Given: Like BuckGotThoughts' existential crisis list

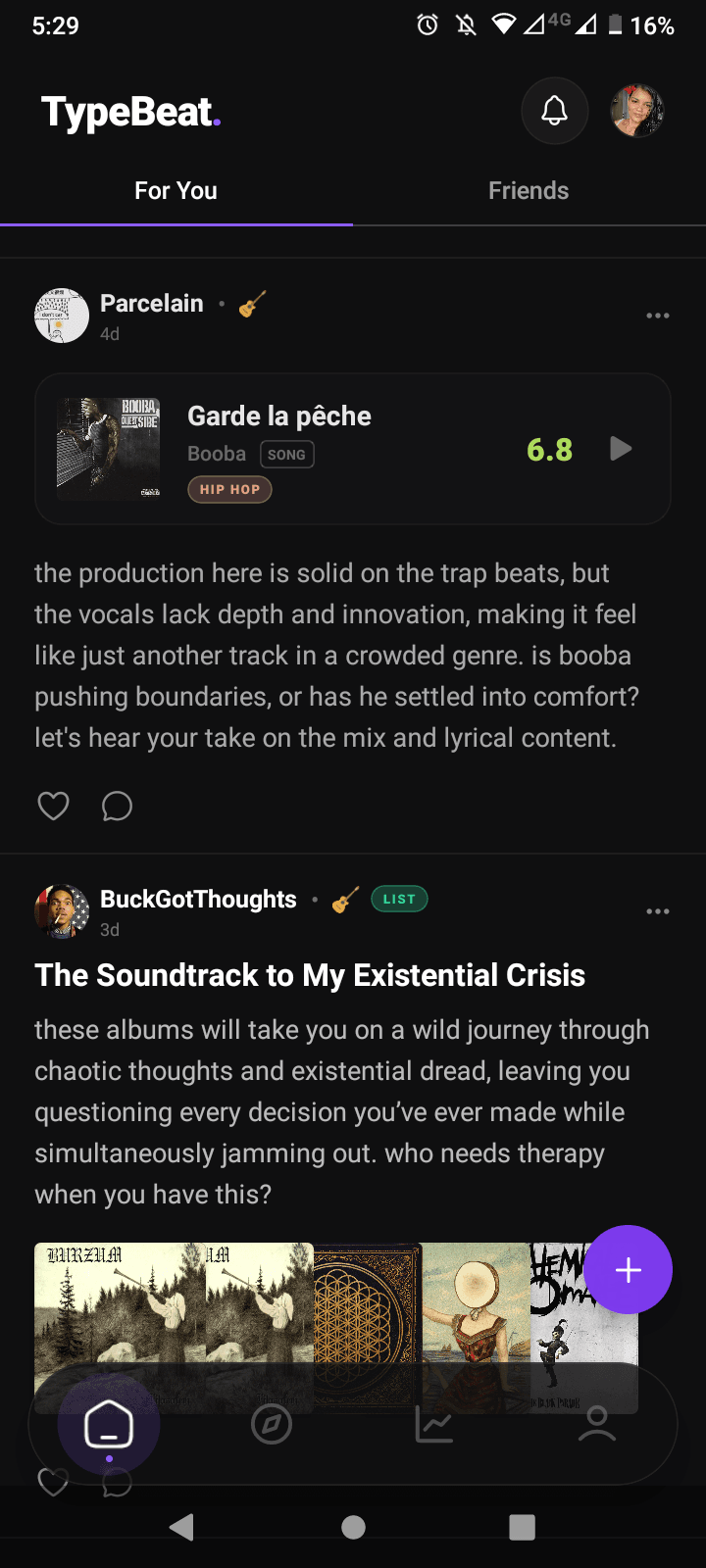Looking at the screenshot, I should pyautogui.click(x=53, y=1483).
